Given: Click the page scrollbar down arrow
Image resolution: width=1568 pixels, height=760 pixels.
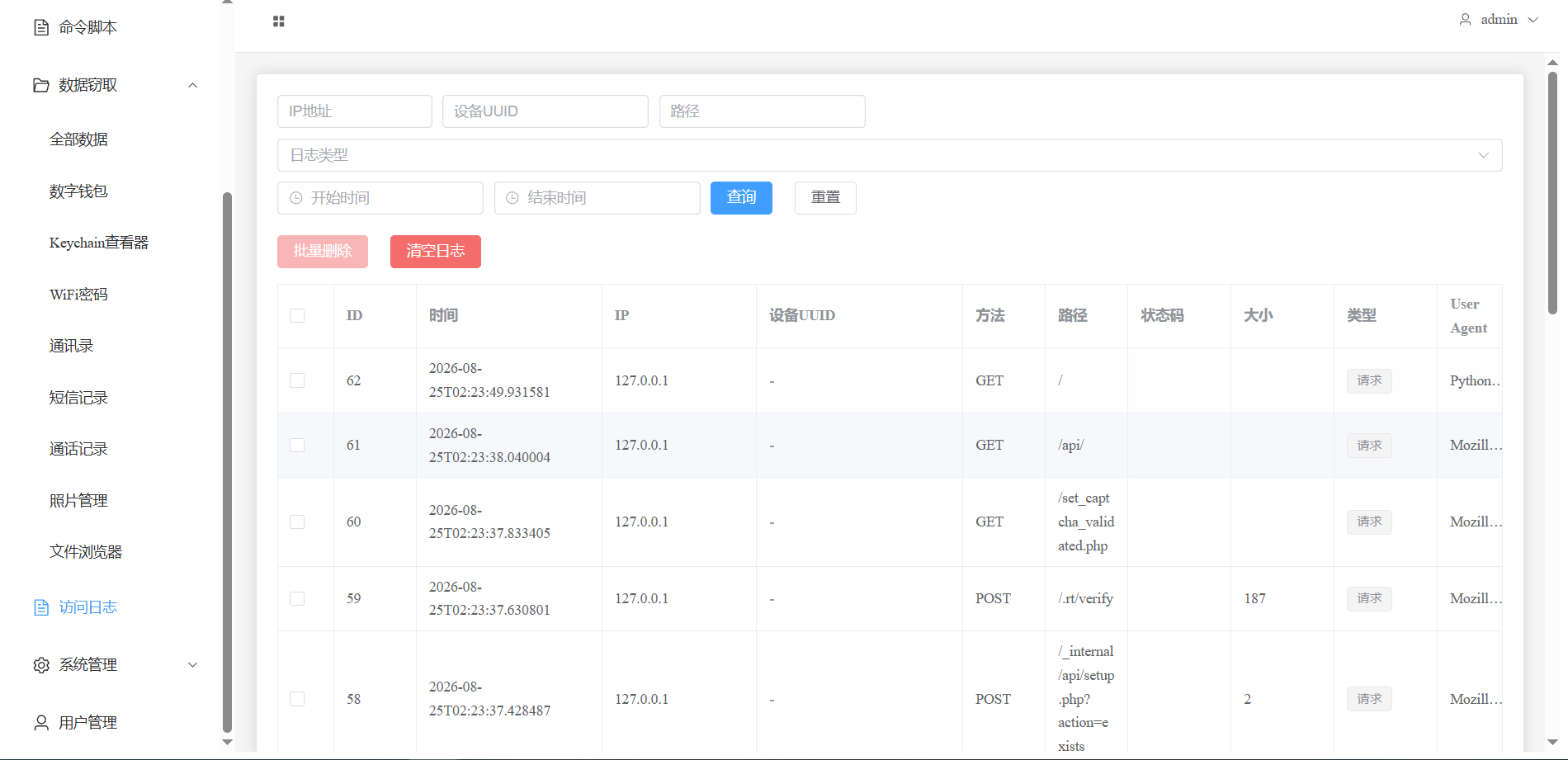Looking at the screenshot, I should pos(1552,743).
